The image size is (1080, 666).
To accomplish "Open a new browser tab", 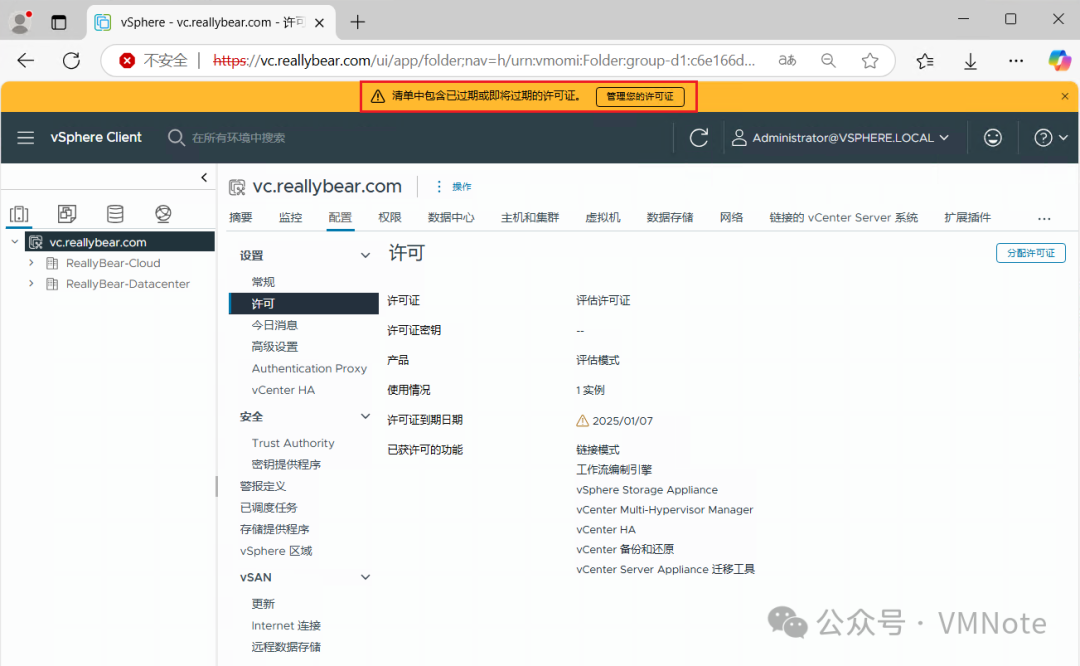I will 357,22.
